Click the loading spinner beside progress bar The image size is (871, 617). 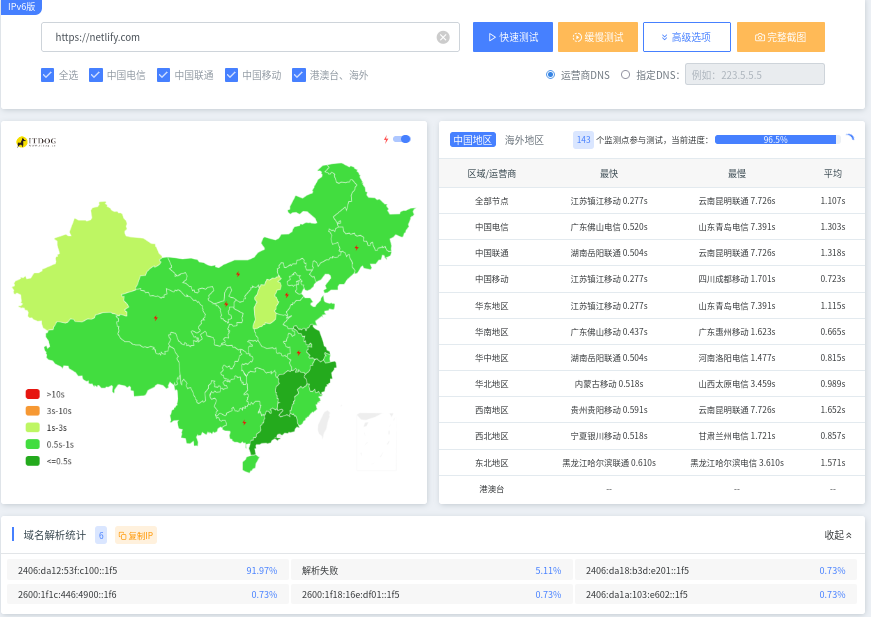(x=849, y=140)
